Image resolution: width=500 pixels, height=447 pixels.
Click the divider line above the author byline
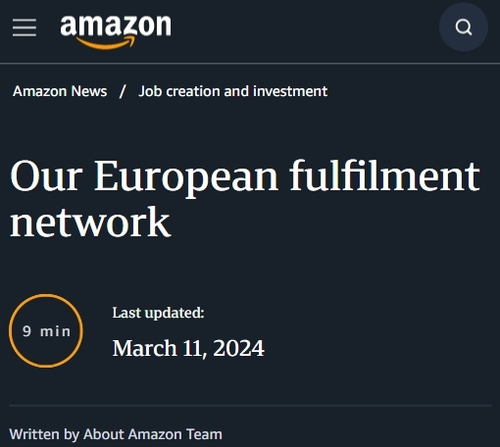(x=250, y=406)
